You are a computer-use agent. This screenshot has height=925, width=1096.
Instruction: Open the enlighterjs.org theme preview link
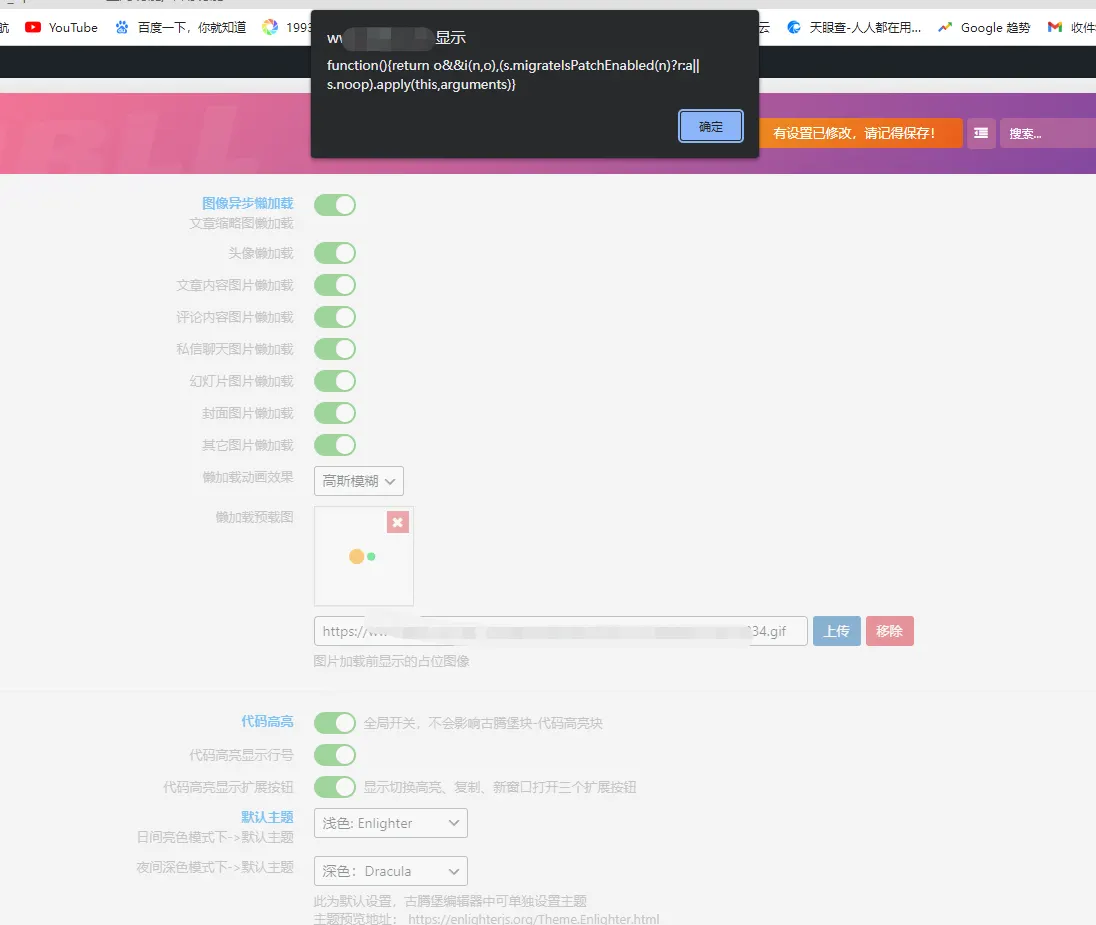point(533,919)
